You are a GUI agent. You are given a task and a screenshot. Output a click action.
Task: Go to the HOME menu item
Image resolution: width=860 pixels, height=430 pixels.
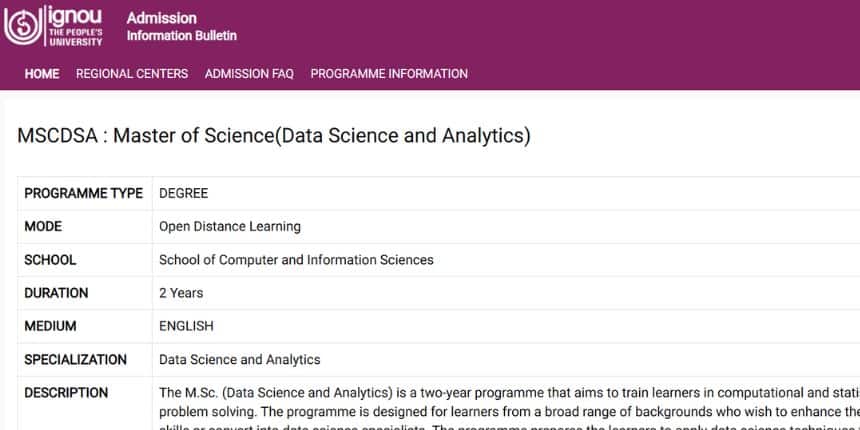pos(42,73)
